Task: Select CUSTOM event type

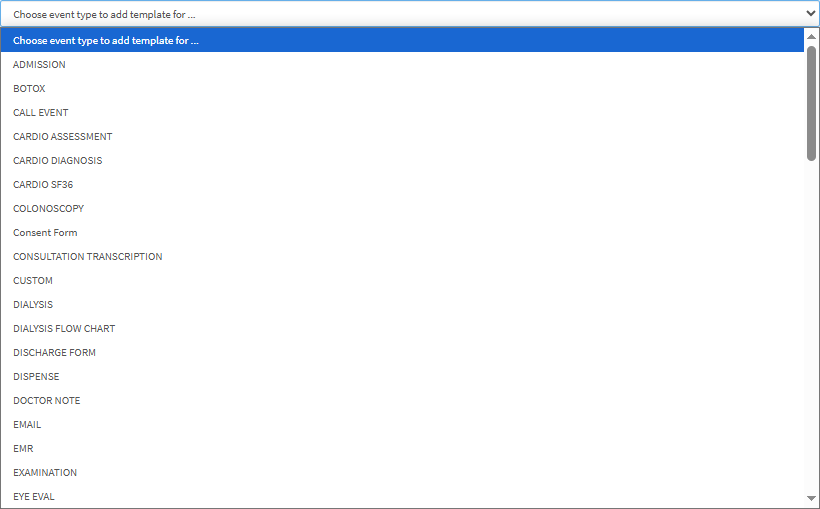Action: [x=402, y=281]
